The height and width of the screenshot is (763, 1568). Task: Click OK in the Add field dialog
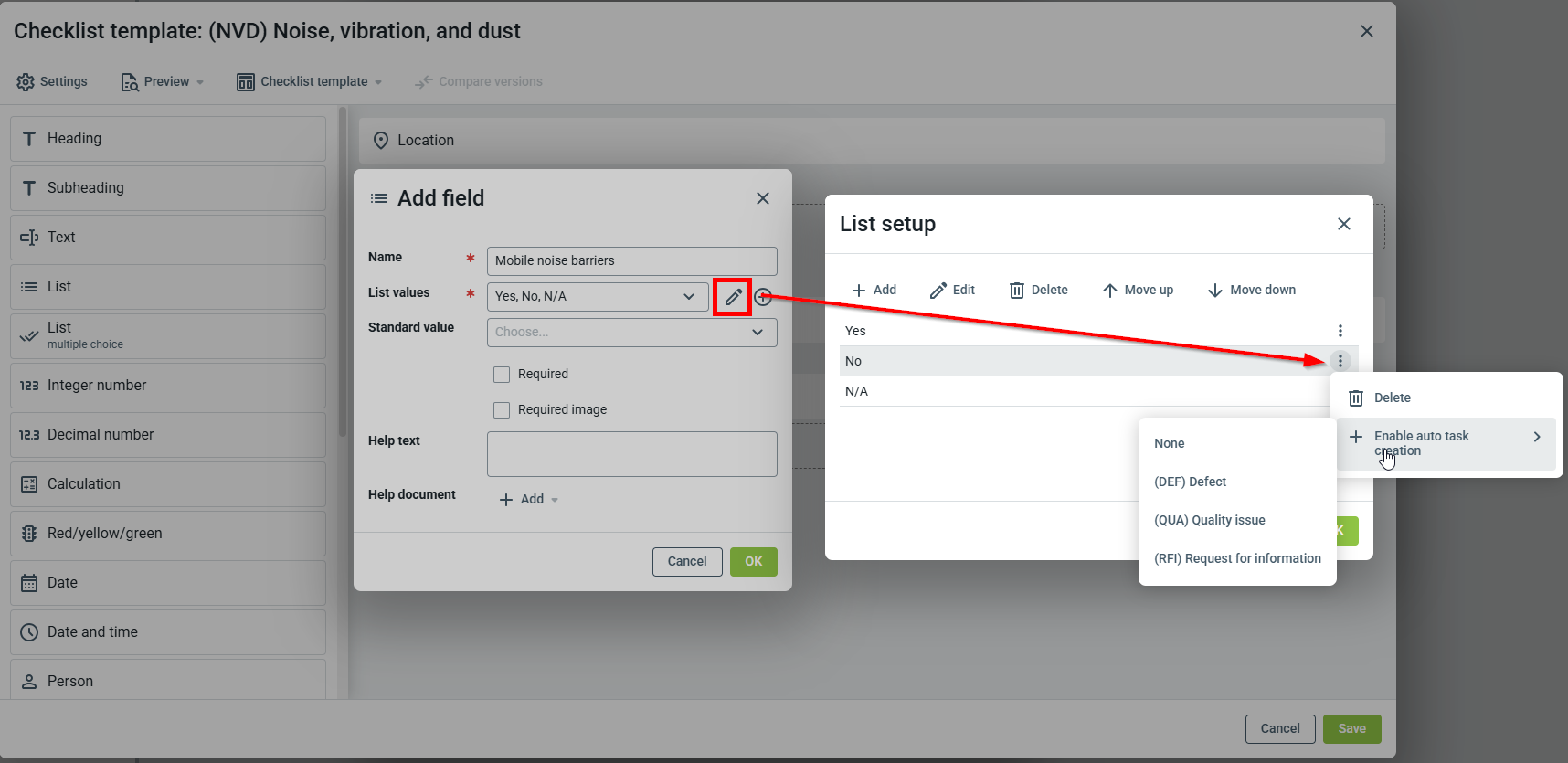pos(753,562)
